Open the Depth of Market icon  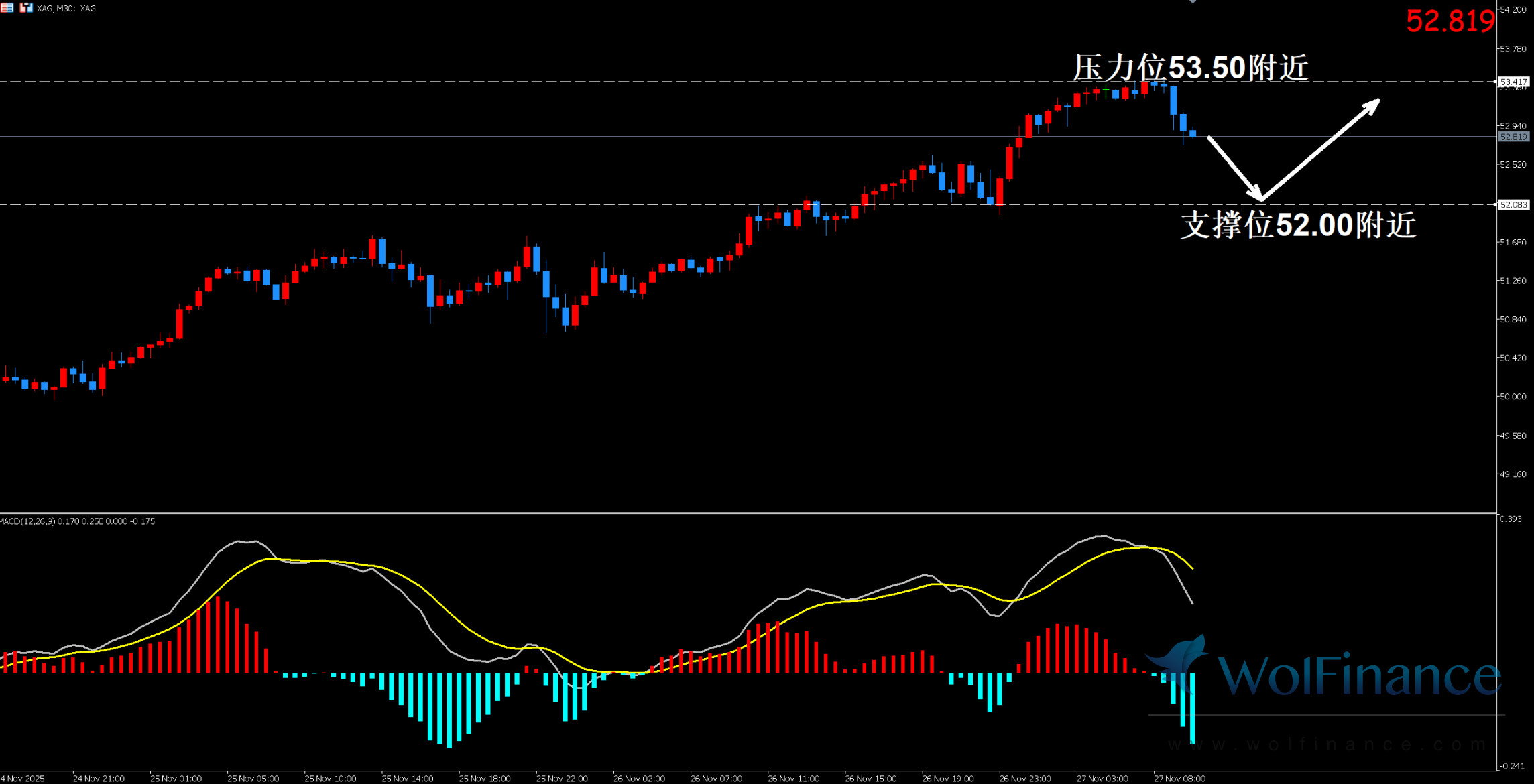(7, 8)
